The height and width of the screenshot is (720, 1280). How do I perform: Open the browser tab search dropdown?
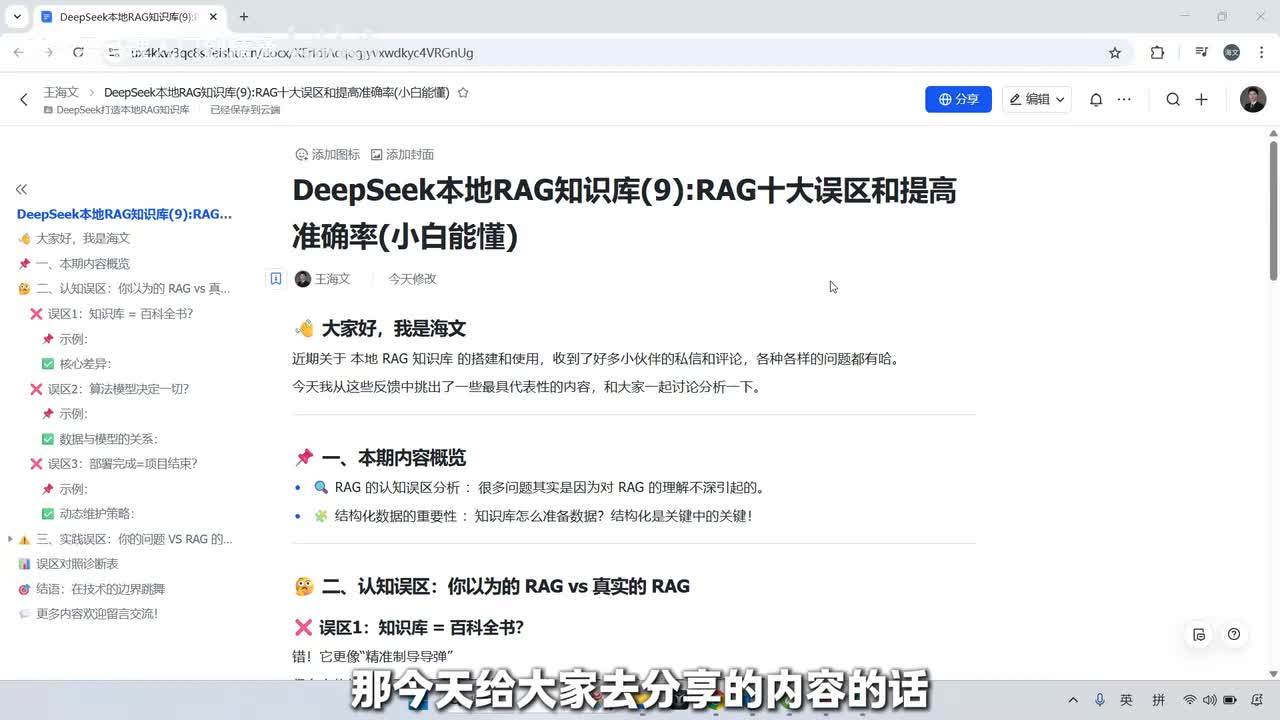point(17,17)
